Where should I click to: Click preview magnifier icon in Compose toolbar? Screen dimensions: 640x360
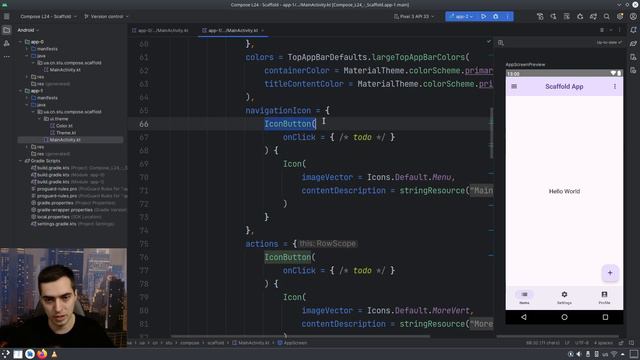pos(501,43)
